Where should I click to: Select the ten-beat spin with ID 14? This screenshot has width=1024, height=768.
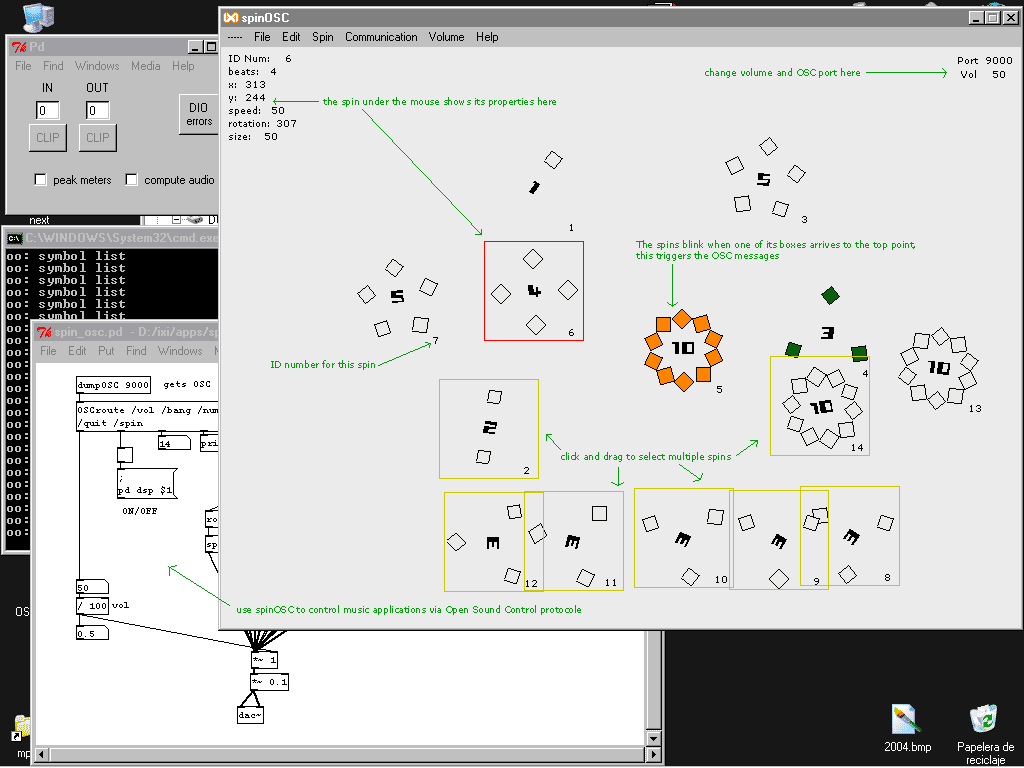[820, 406]
